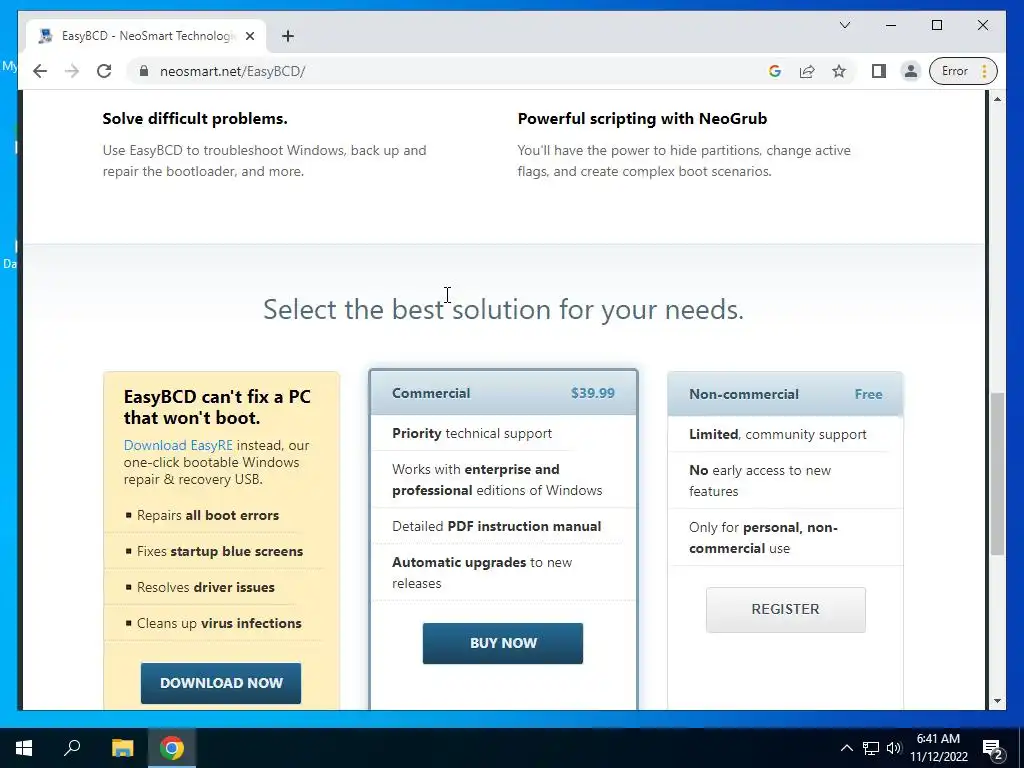The image size is (1024, 768).
Task: Reload the EasyBCD page
Action: pos(104,71)
